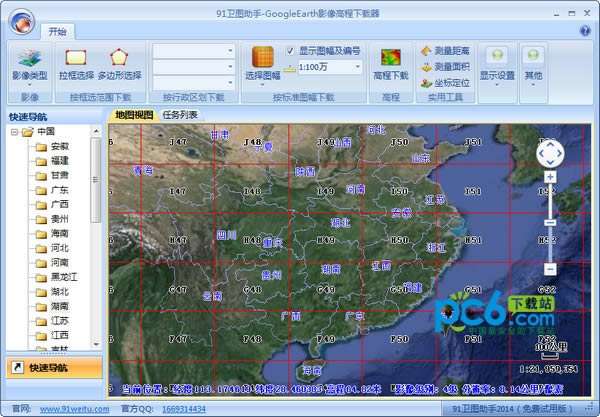The image size is (600, 417).
Task: Open the 坐标定位 coordinate locate tool
Action: coord(446,82)
